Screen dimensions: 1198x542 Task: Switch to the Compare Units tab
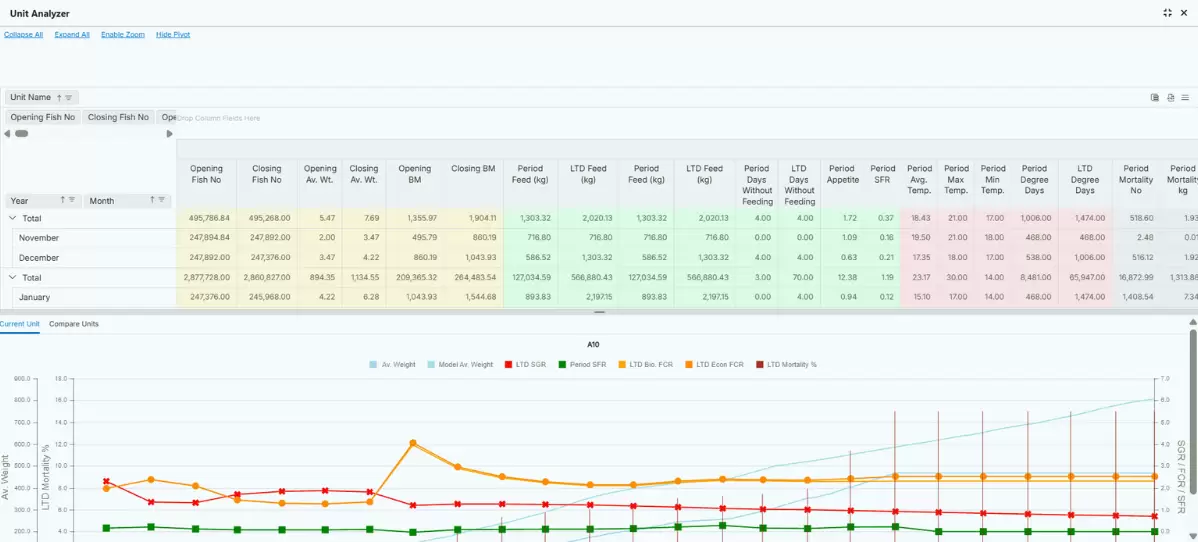[x=73, y=324]
